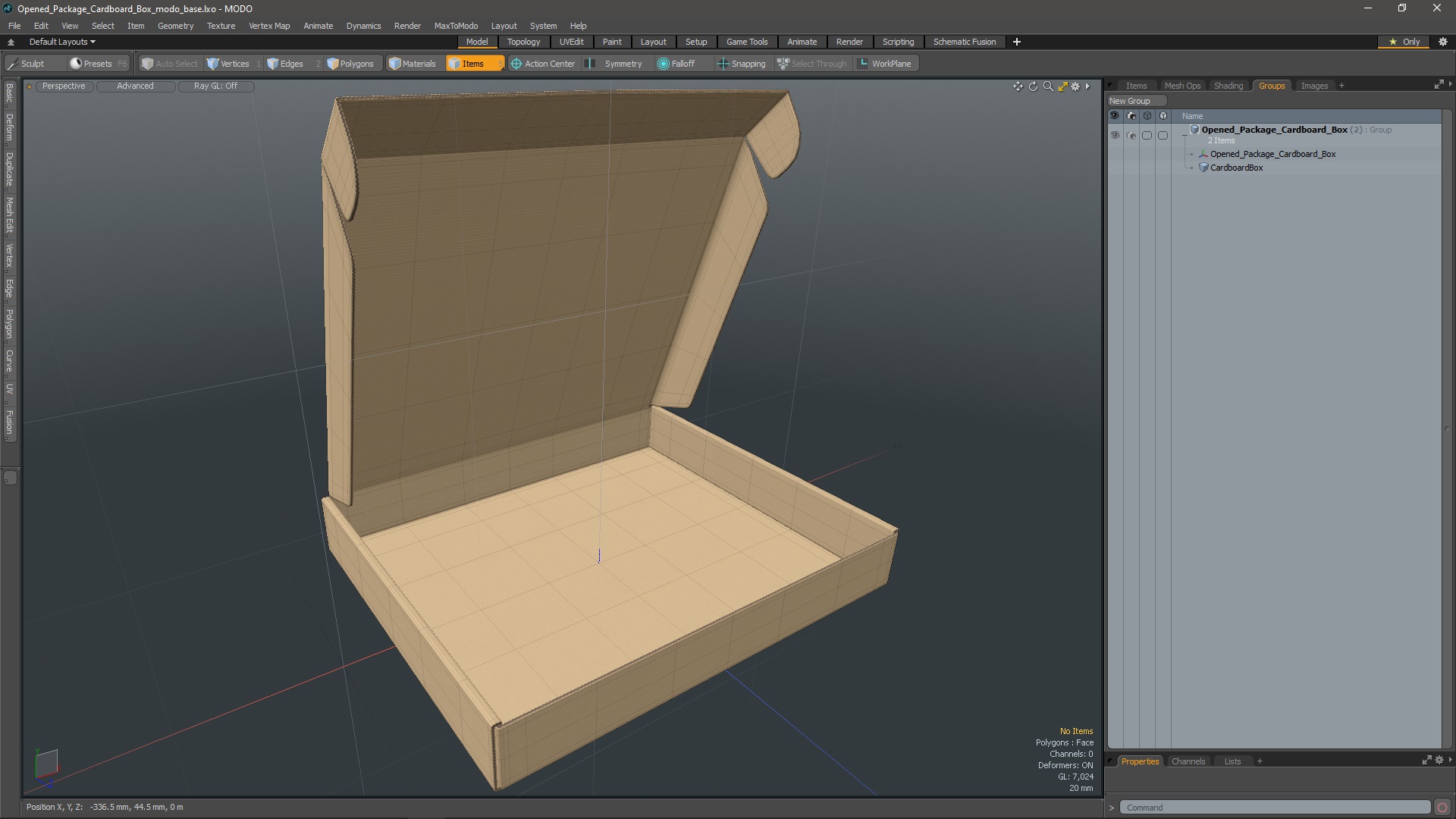
Task: Open the WorkPlane menu
Action: point(885,64)
